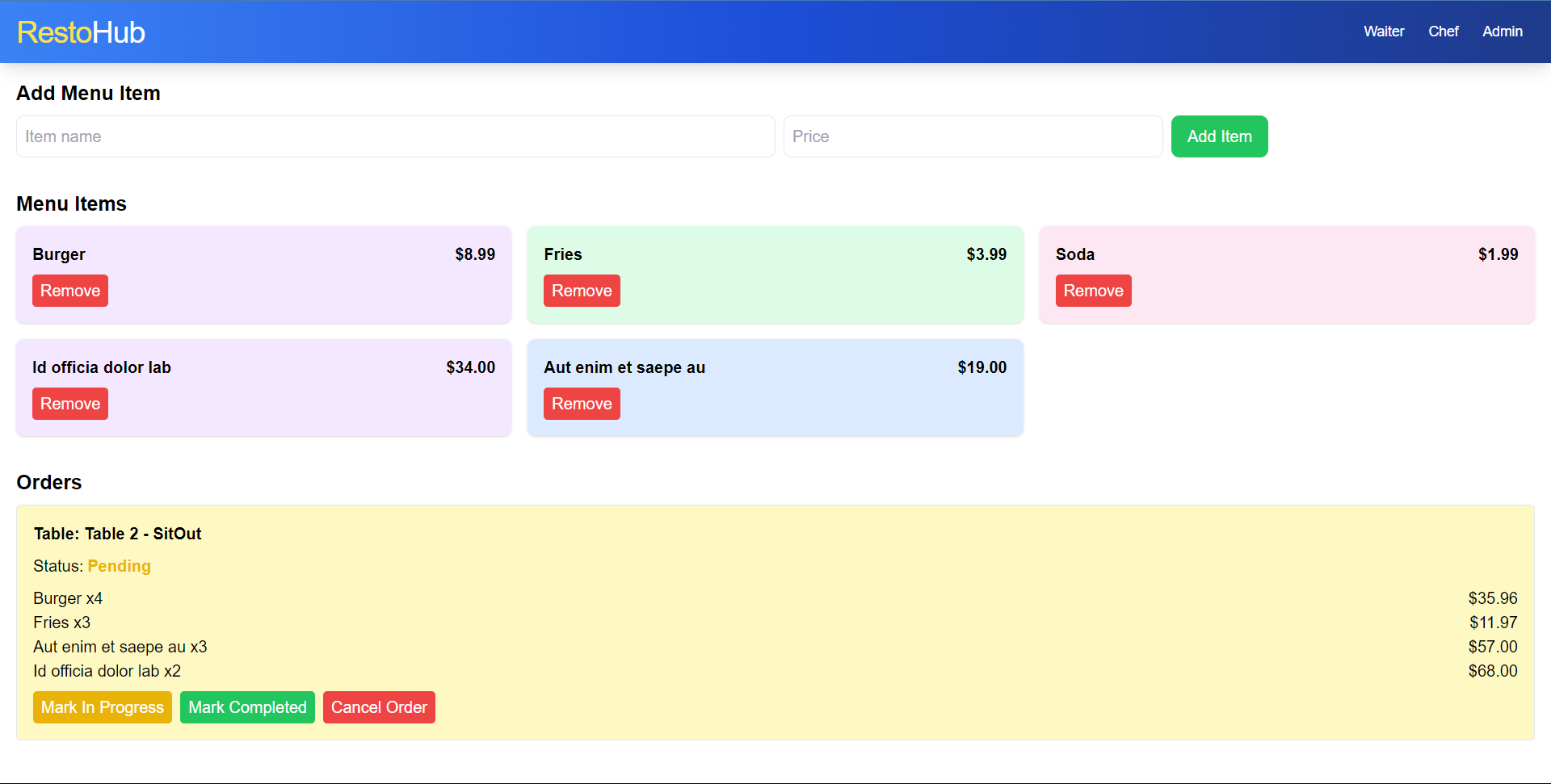Go to the Admin page
The width and height of the screenshot is (1551, 784).
tap(1503, 31)
